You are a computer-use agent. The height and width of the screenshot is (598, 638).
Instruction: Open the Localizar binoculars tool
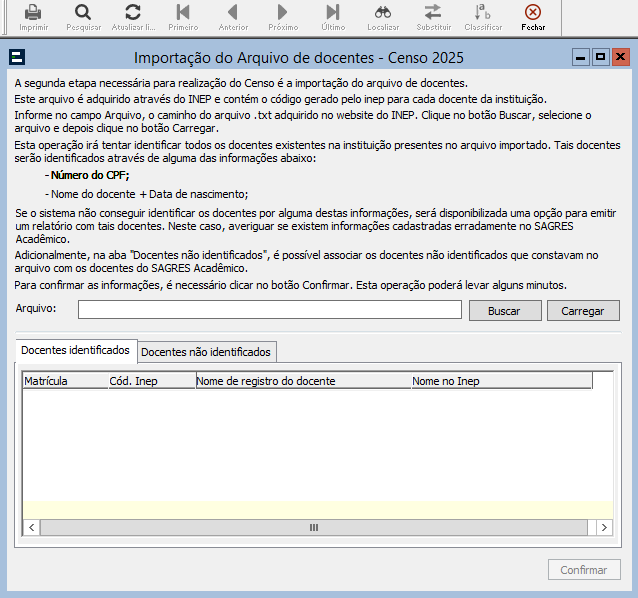point(383,13)
